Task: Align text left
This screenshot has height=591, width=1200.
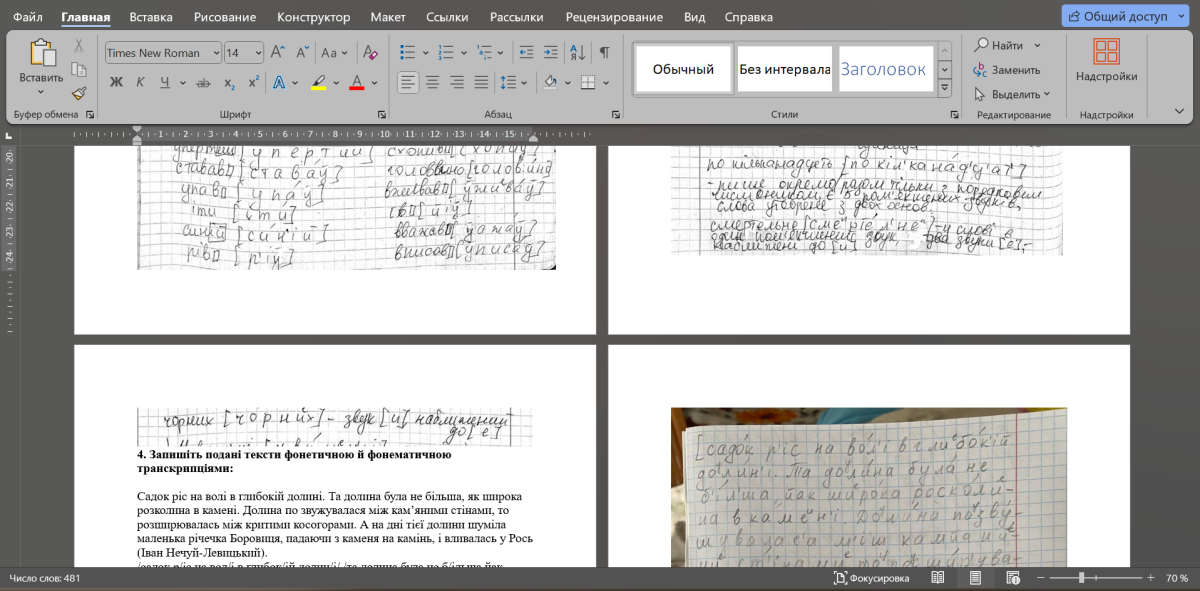Action: click(x=408, y=82)
